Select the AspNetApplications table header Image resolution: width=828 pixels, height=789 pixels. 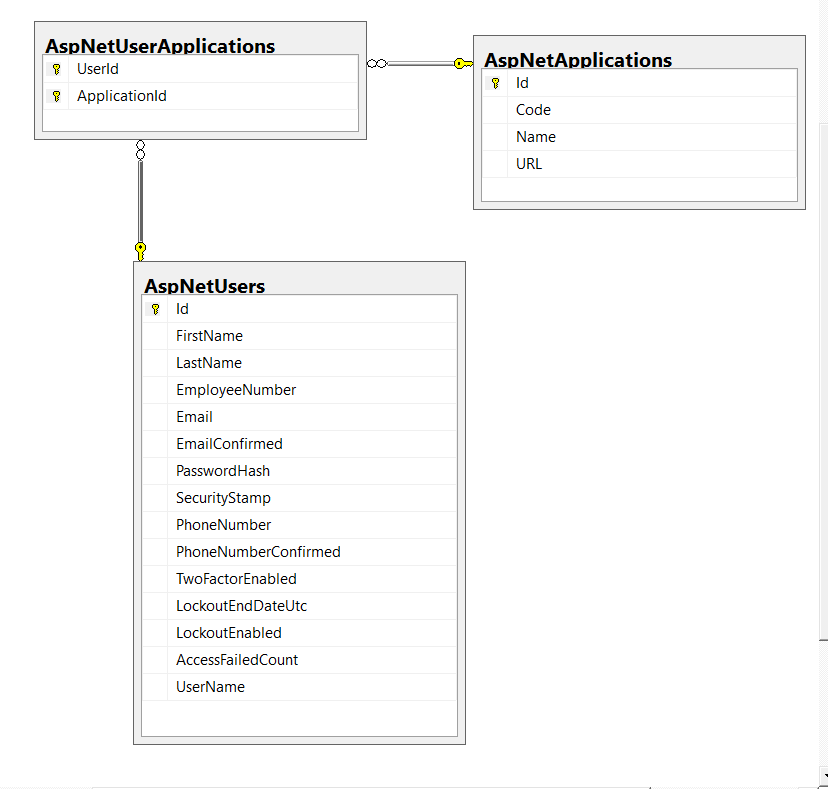[x=578, y=60]
